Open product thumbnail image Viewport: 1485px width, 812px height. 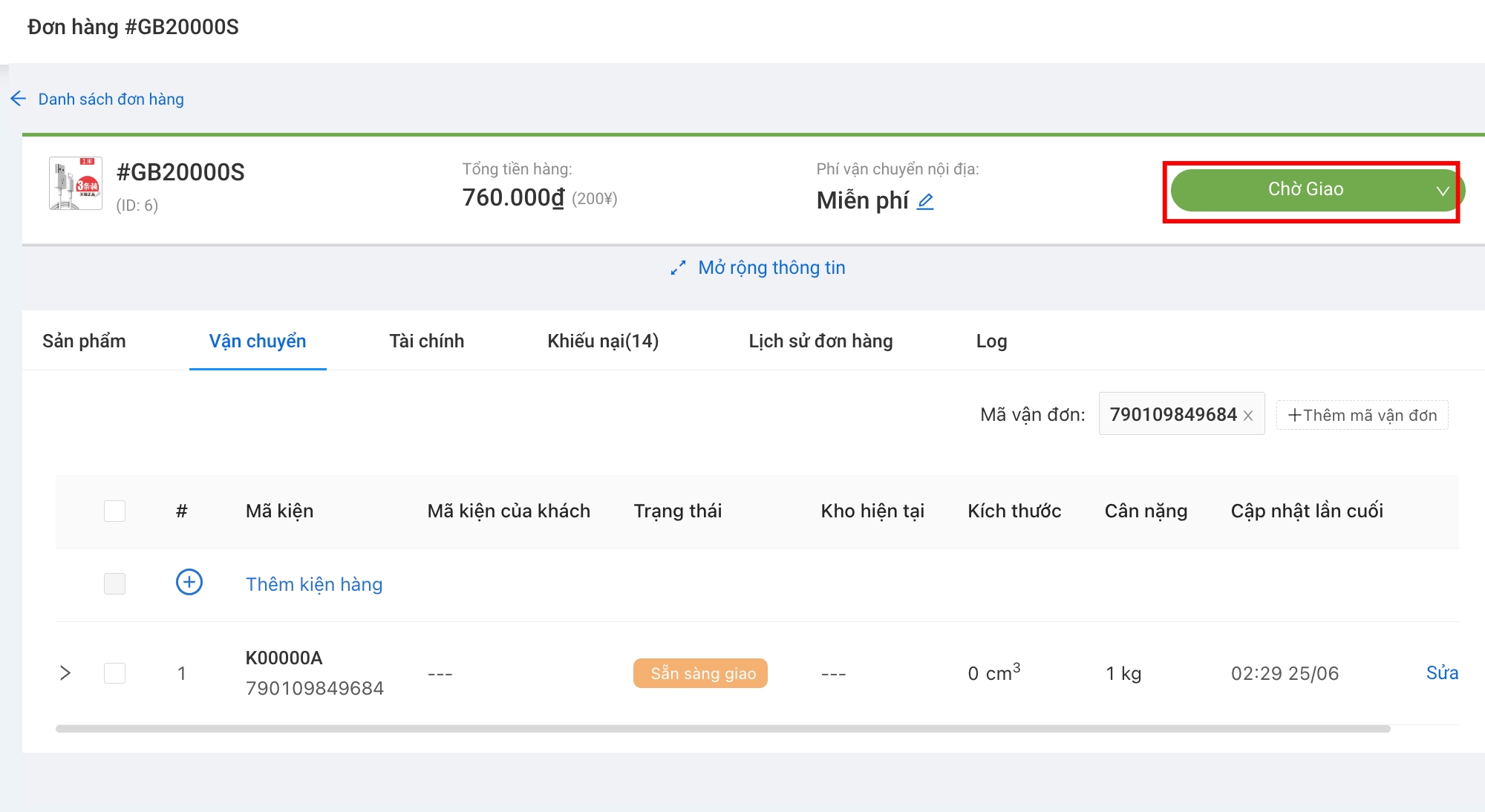coord(76,183)
